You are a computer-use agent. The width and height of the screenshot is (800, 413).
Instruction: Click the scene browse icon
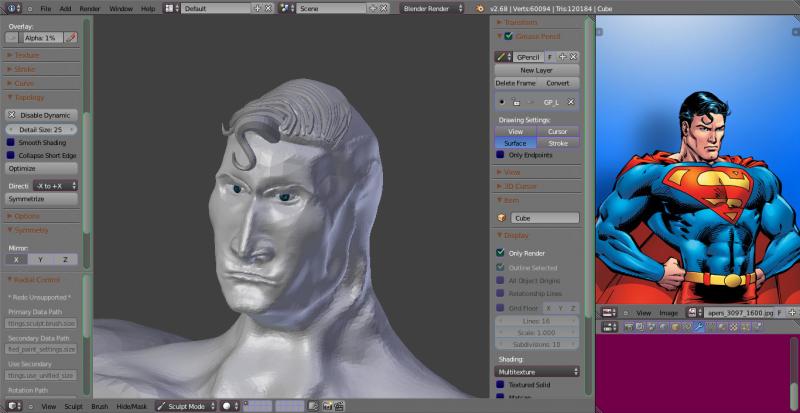285,9
